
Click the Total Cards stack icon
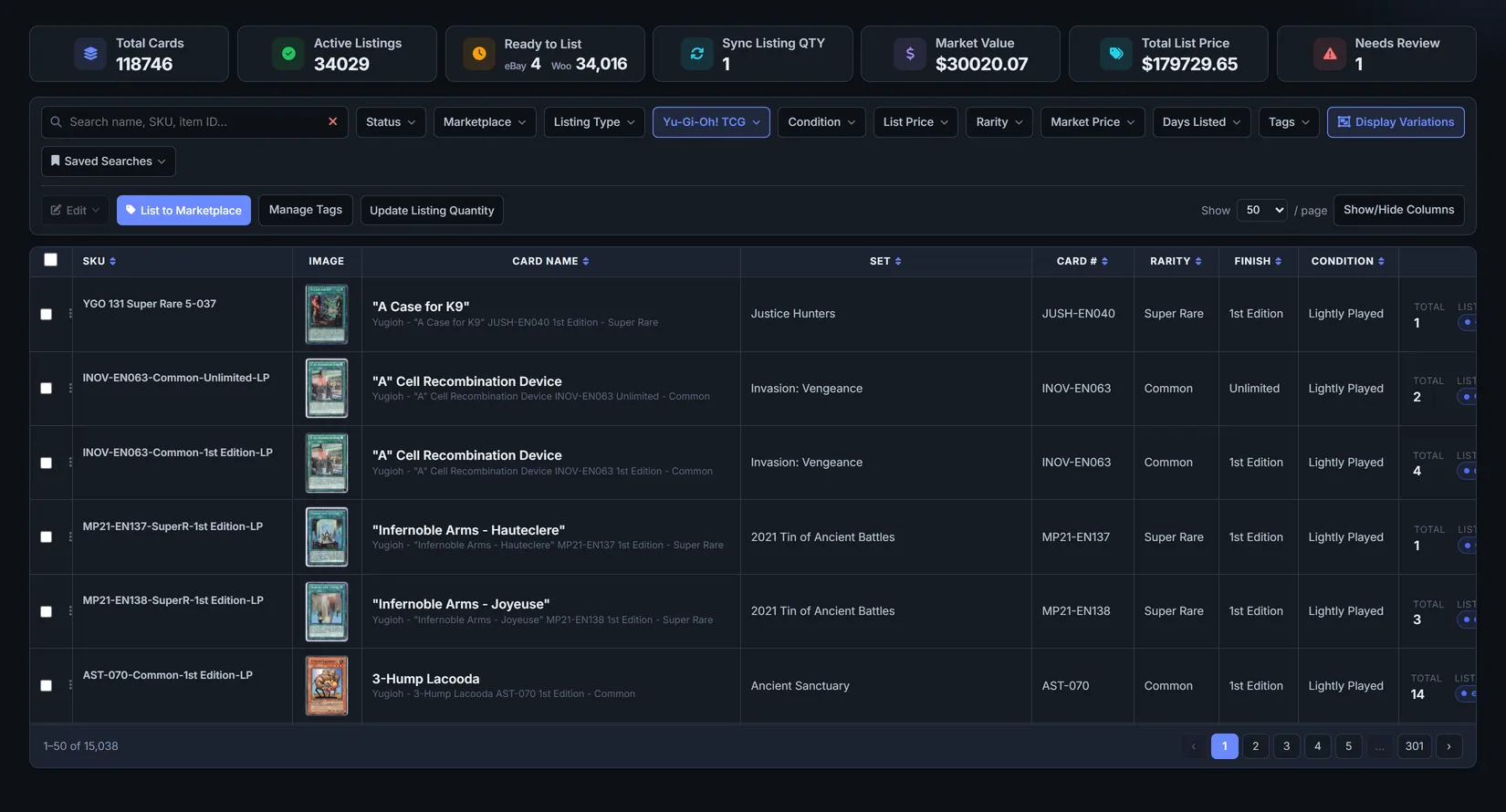90,54
